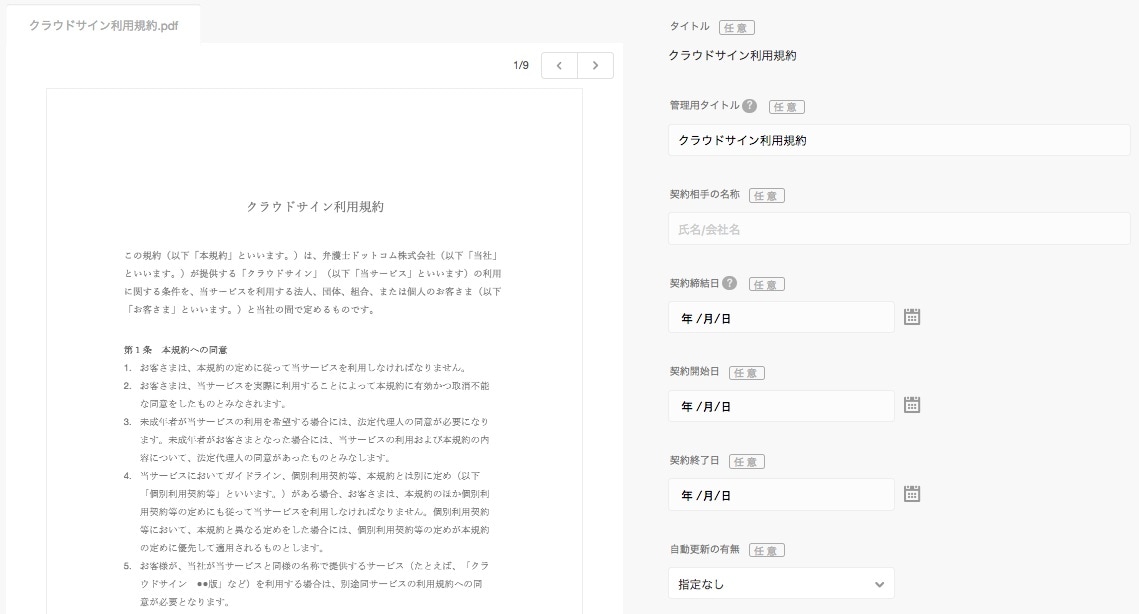This screenshot has height=614, width=1139.
Task: Click the 契約相手の名称 input field
Action: (x=899, y=229)
